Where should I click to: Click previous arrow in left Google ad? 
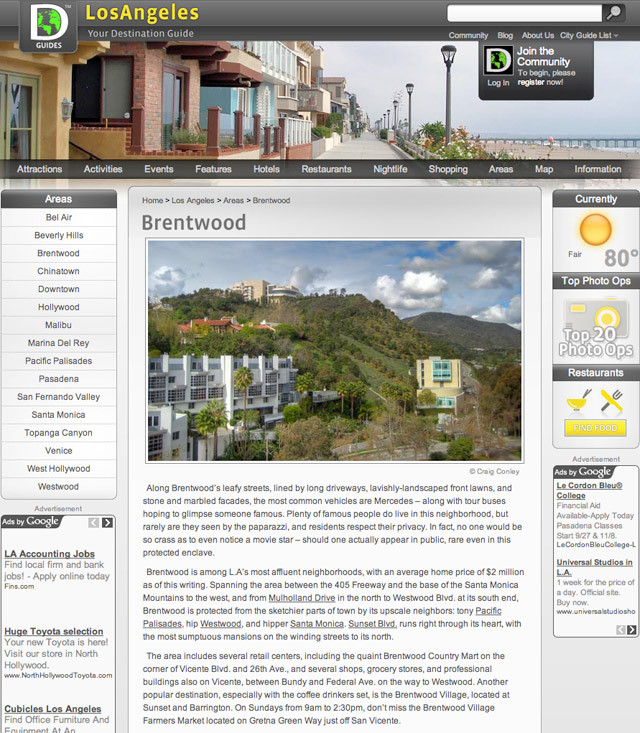(94, 522)
